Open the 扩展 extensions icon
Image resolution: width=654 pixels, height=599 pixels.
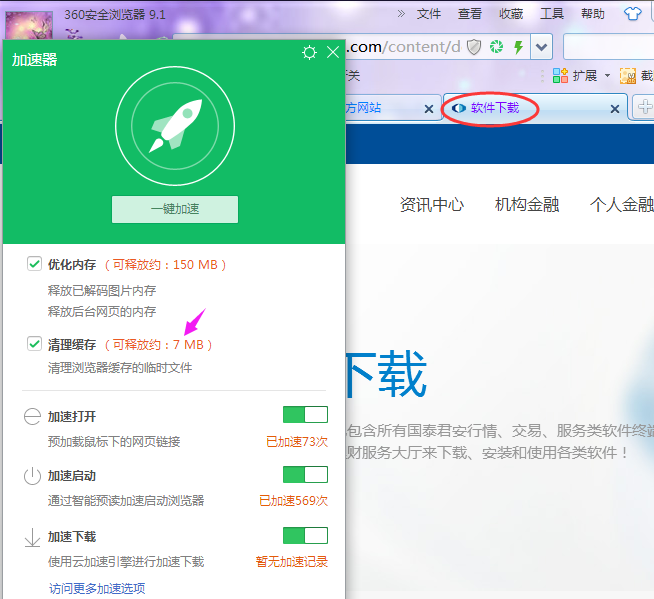tap(560, 76)
